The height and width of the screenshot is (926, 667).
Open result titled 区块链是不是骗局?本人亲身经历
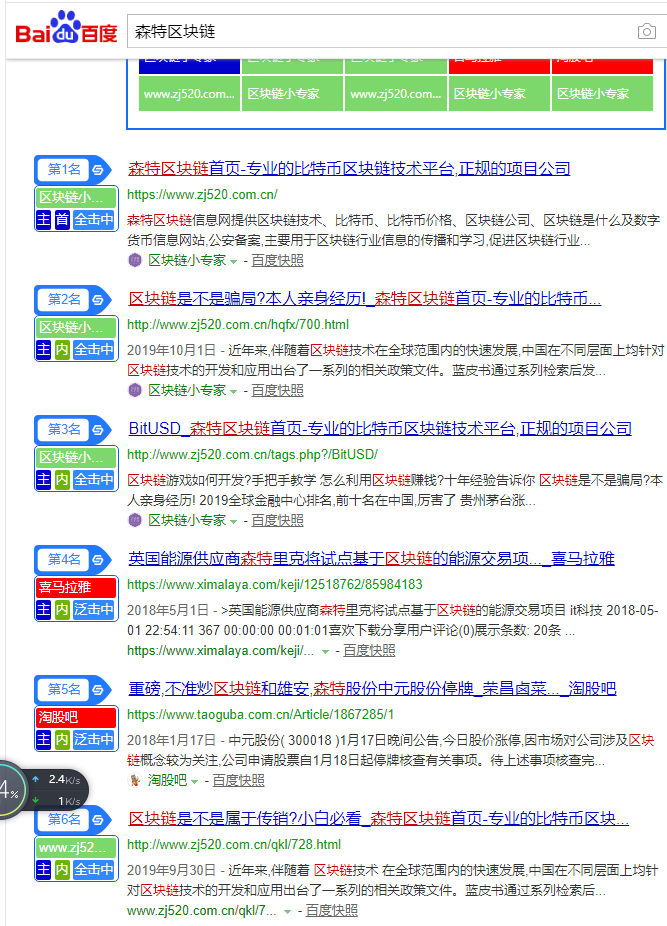point(365,299)
